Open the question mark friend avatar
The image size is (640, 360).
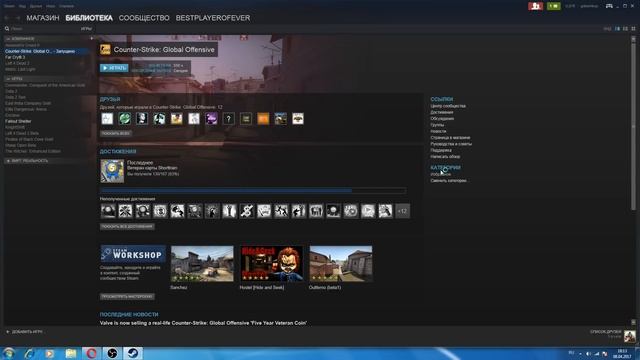pos(229,119)
